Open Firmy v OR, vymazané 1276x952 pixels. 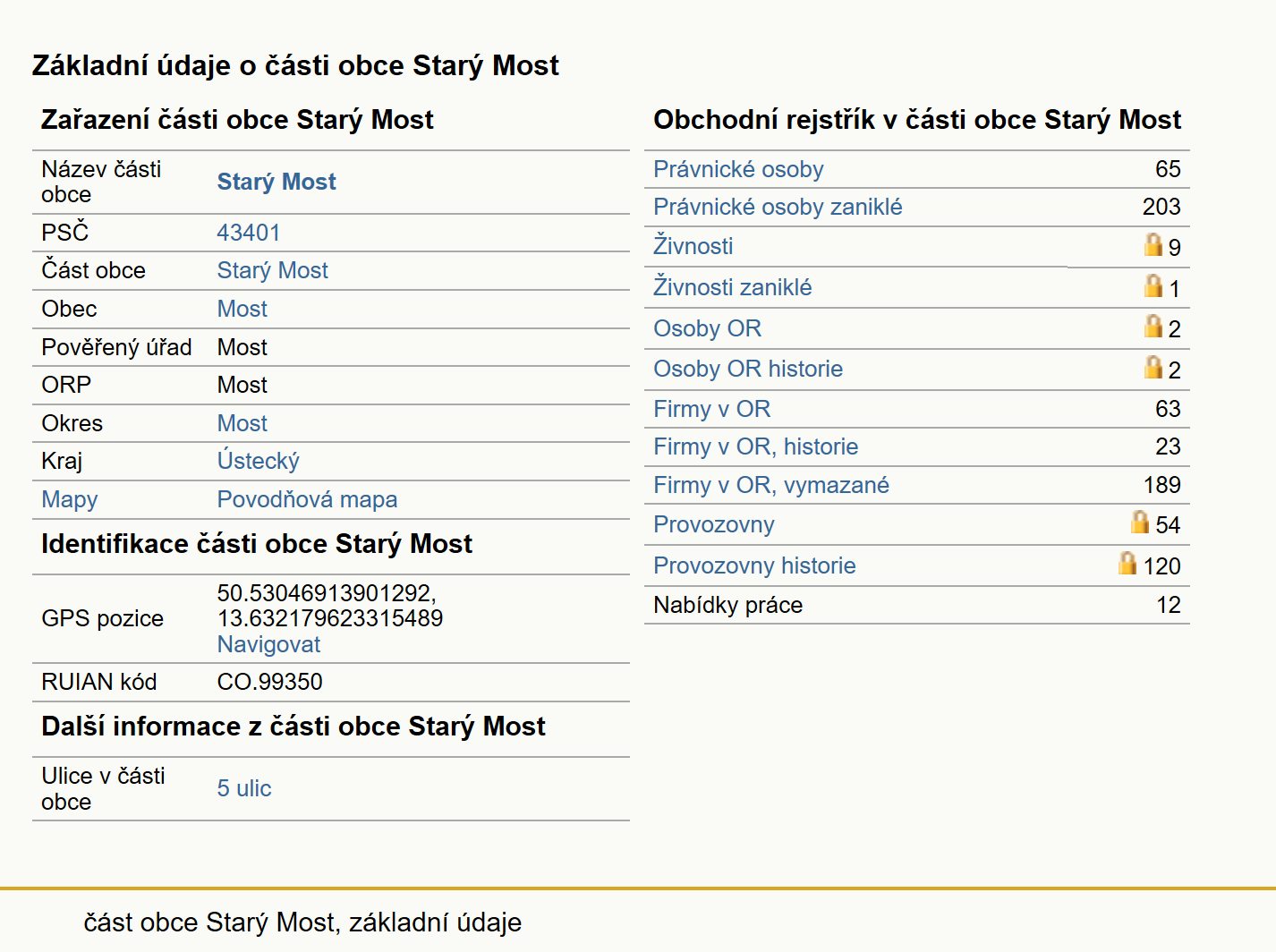771,485
